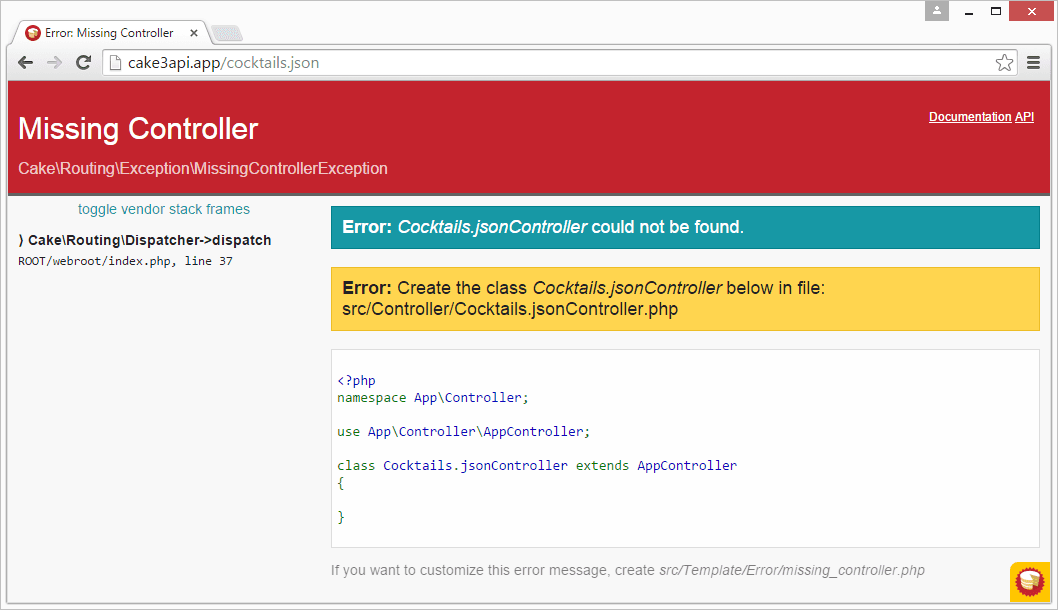Open the Documentation link
1058x610 pixels.
click(x=969, y=117)
